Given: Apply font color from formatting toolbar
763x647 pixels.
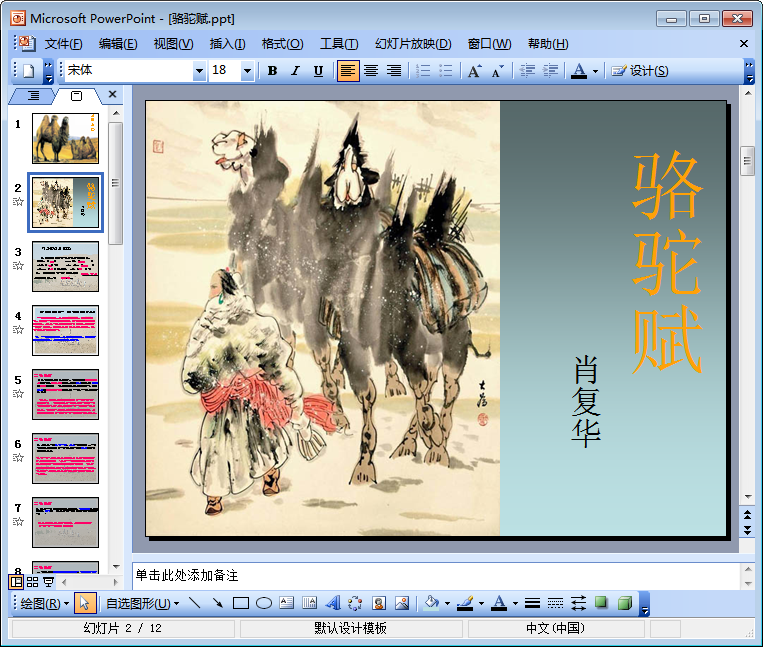Looking at the screenshot, I should 579,71.
